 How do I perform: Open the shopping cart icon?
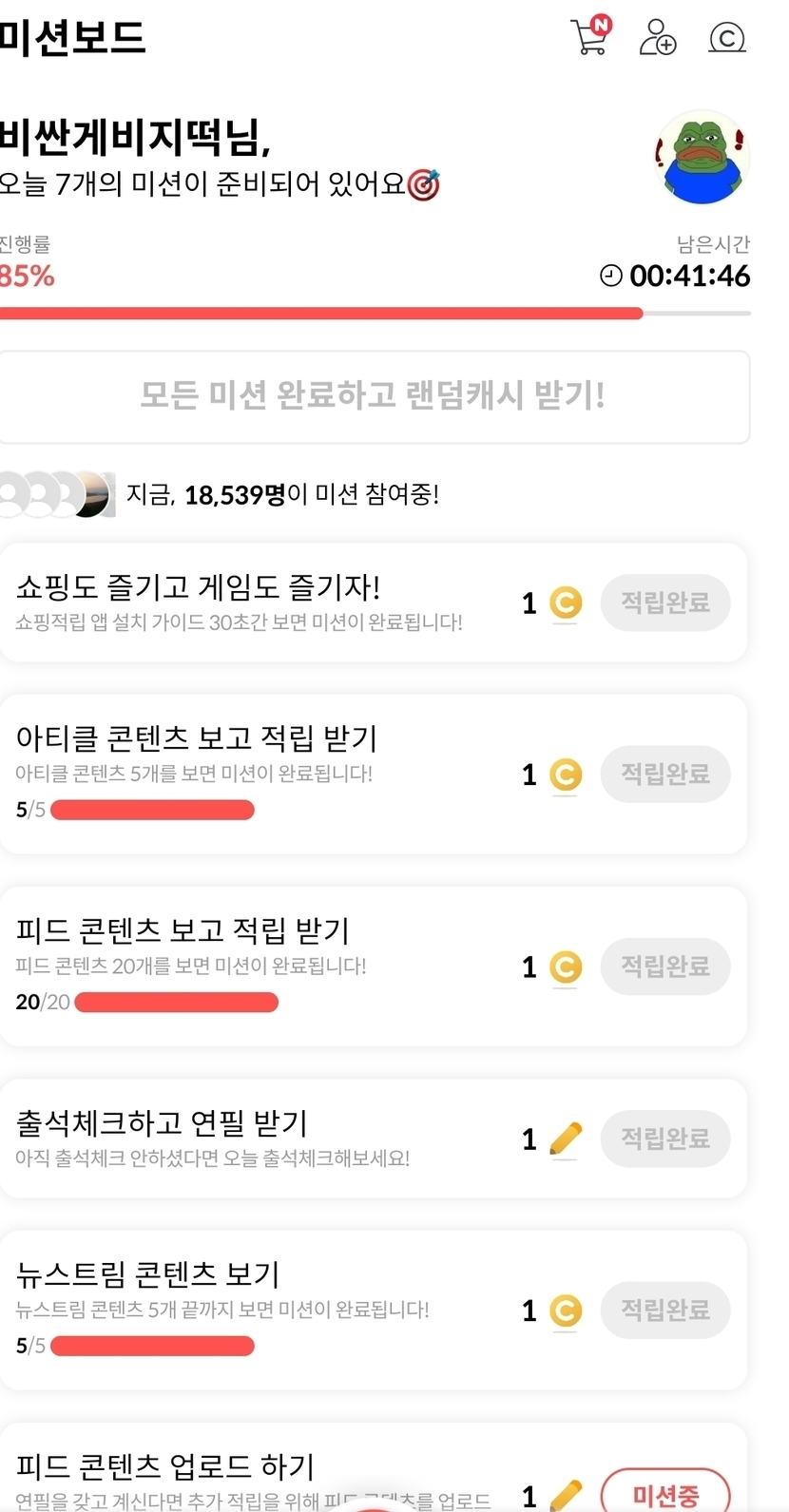pos(591,37)
